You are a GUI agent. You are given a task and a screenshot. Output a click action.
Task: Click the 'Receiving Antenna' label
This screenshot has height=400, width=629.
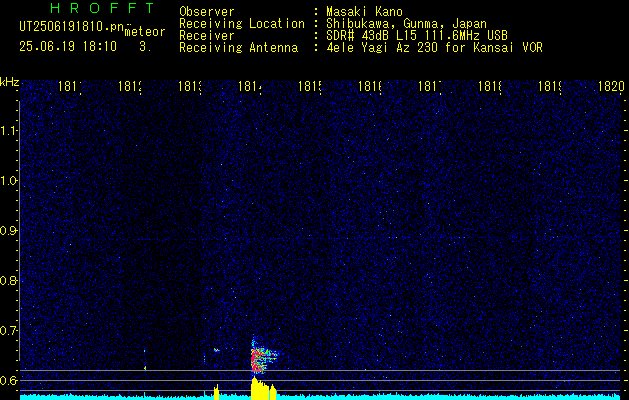pos(238,48)
